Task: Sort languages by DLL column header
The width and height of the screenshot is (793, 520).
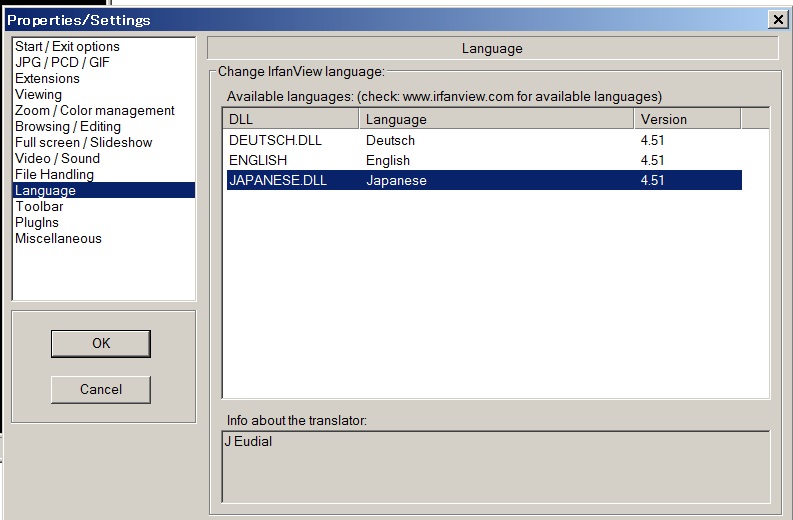Action: tap(290, 120)
